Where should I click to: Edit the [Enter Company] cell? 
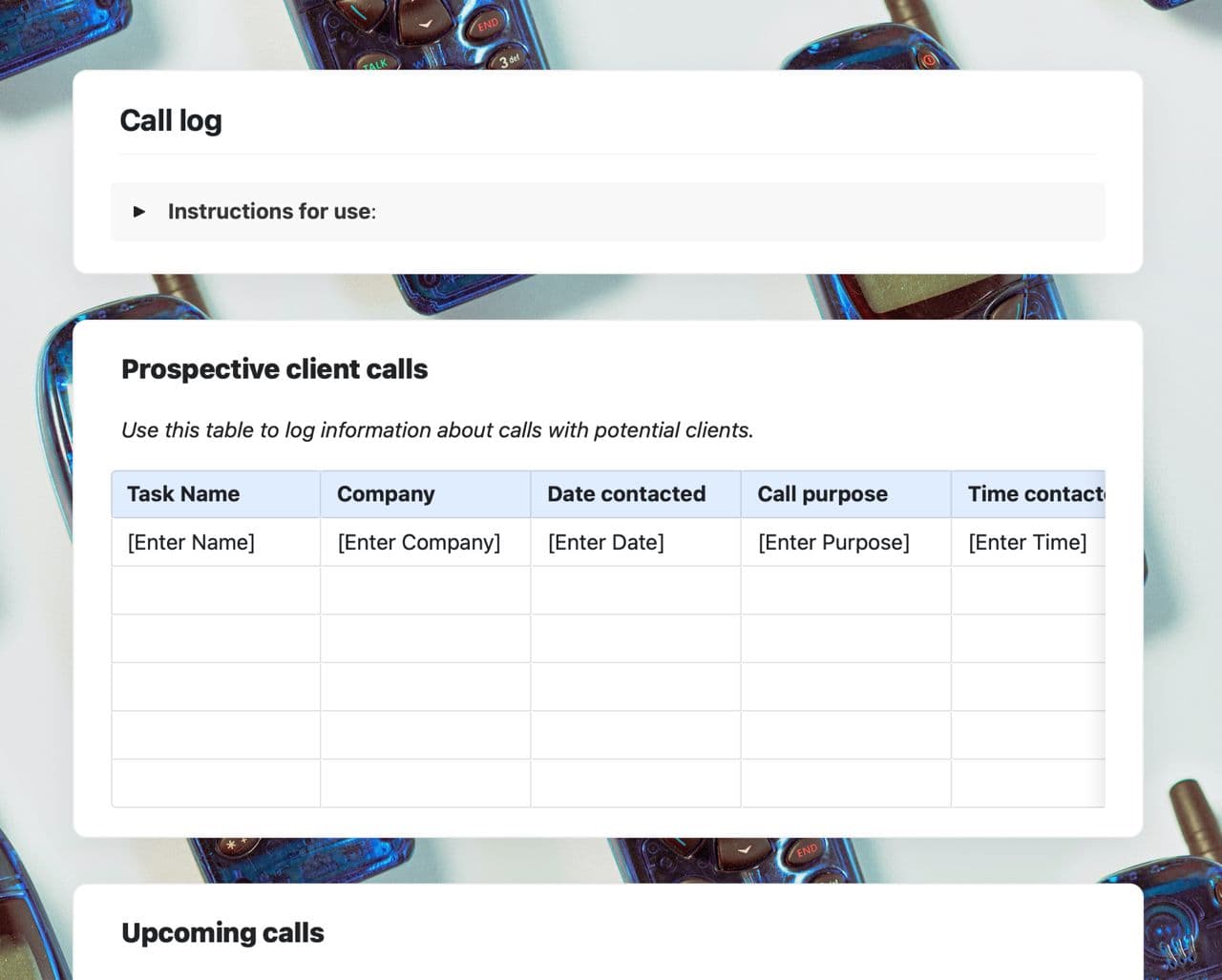[x=418, y=542]
